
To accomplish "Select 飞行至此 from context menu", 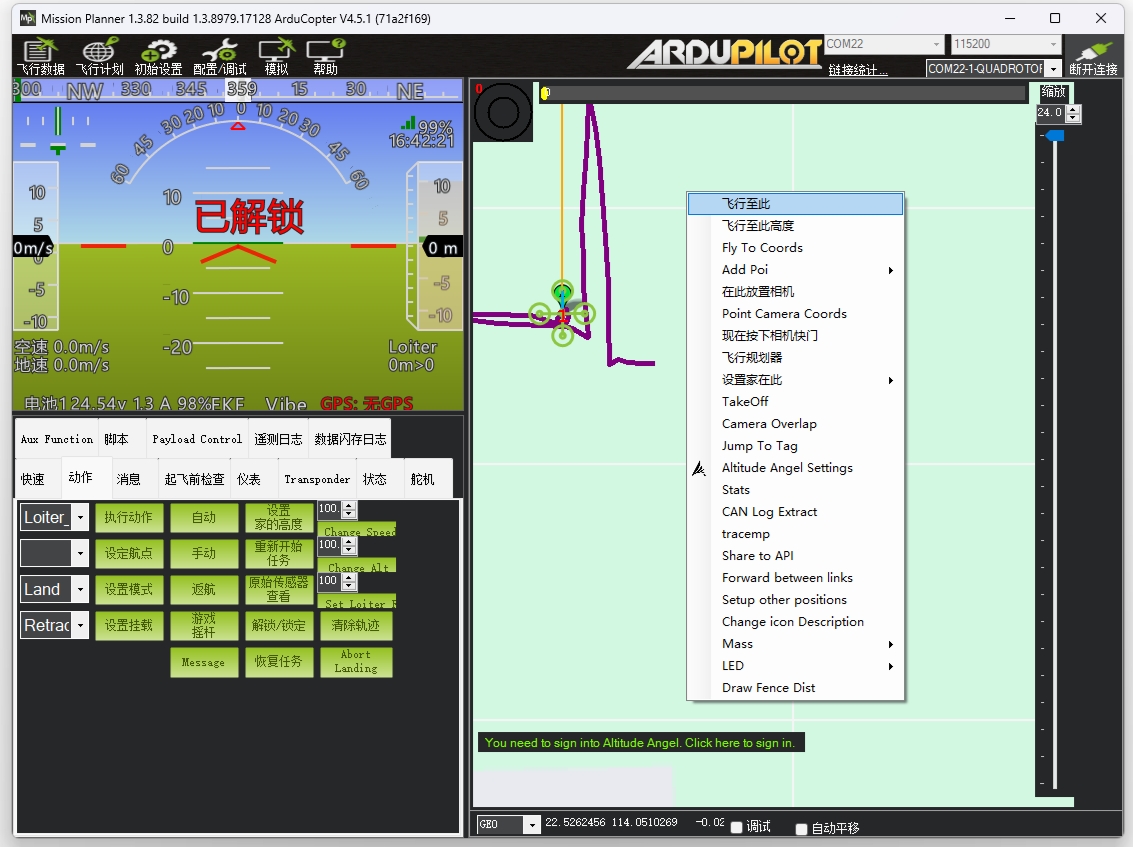I will tap(796, 204).
